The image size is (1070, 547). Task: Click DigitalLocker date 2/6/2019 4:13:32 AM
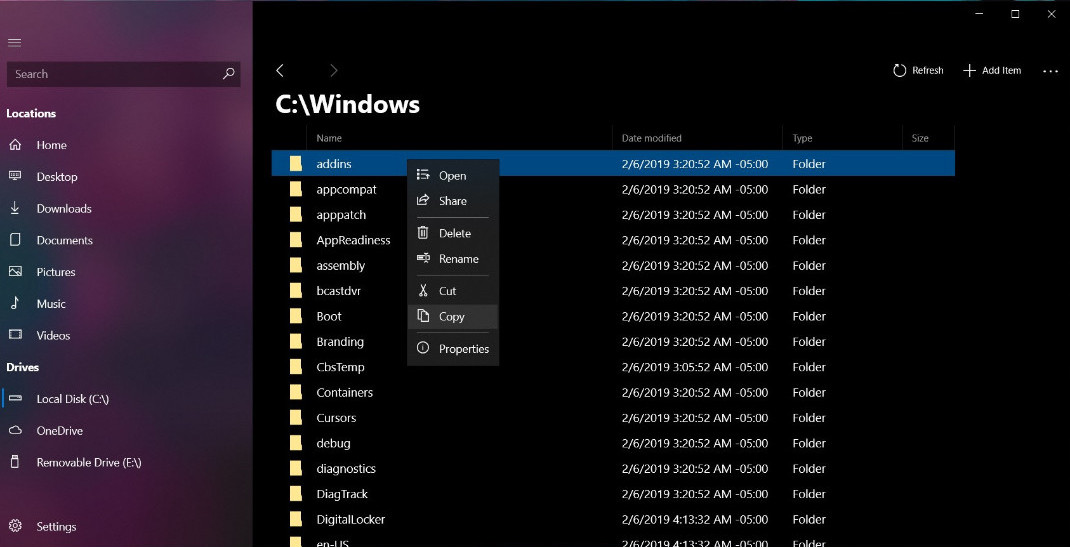coord(695,520)
